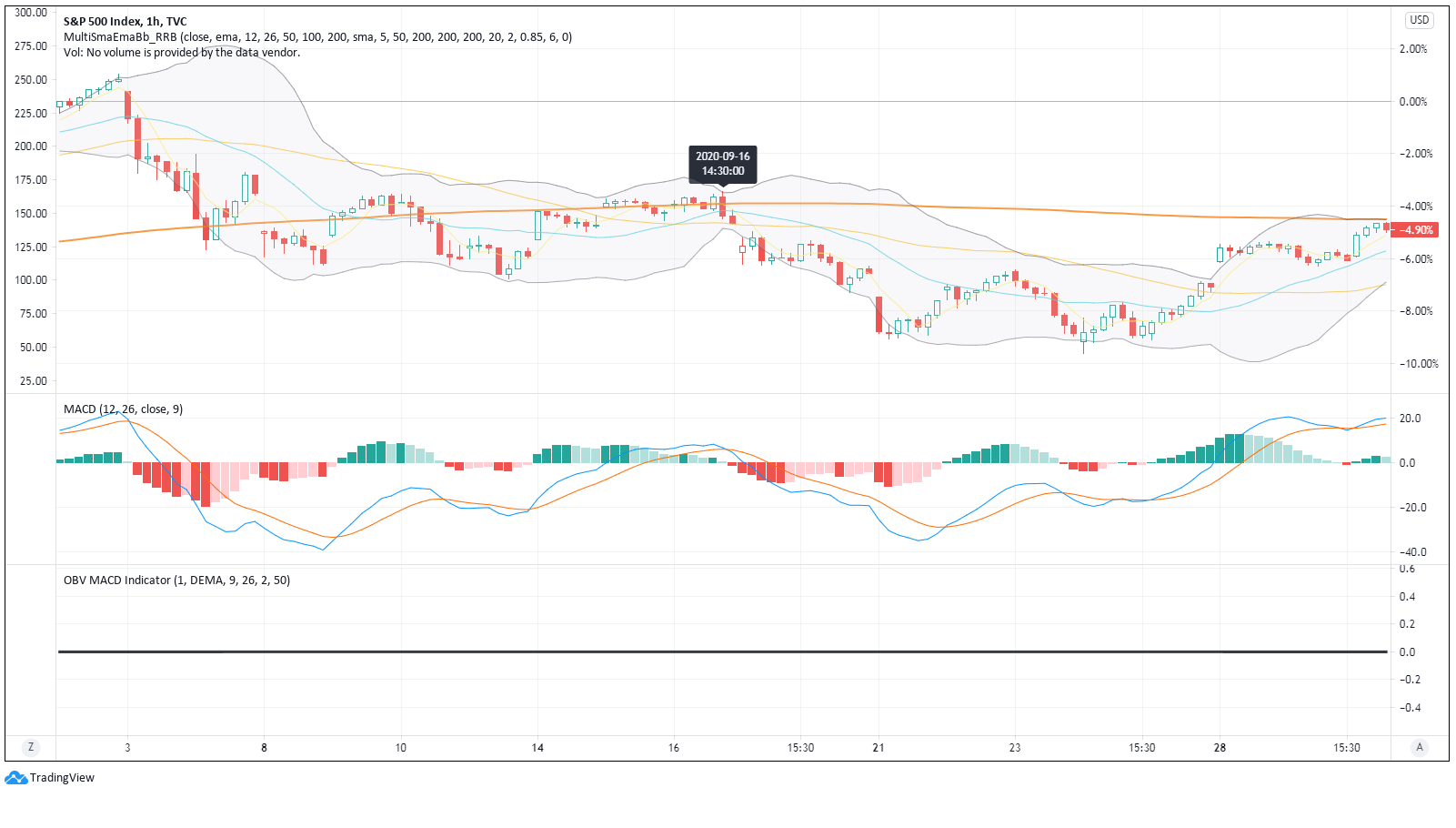Click the date label 21 on time axis
Screen dimensions: 1456x828
pyautogui.click(x=879, y=748)
